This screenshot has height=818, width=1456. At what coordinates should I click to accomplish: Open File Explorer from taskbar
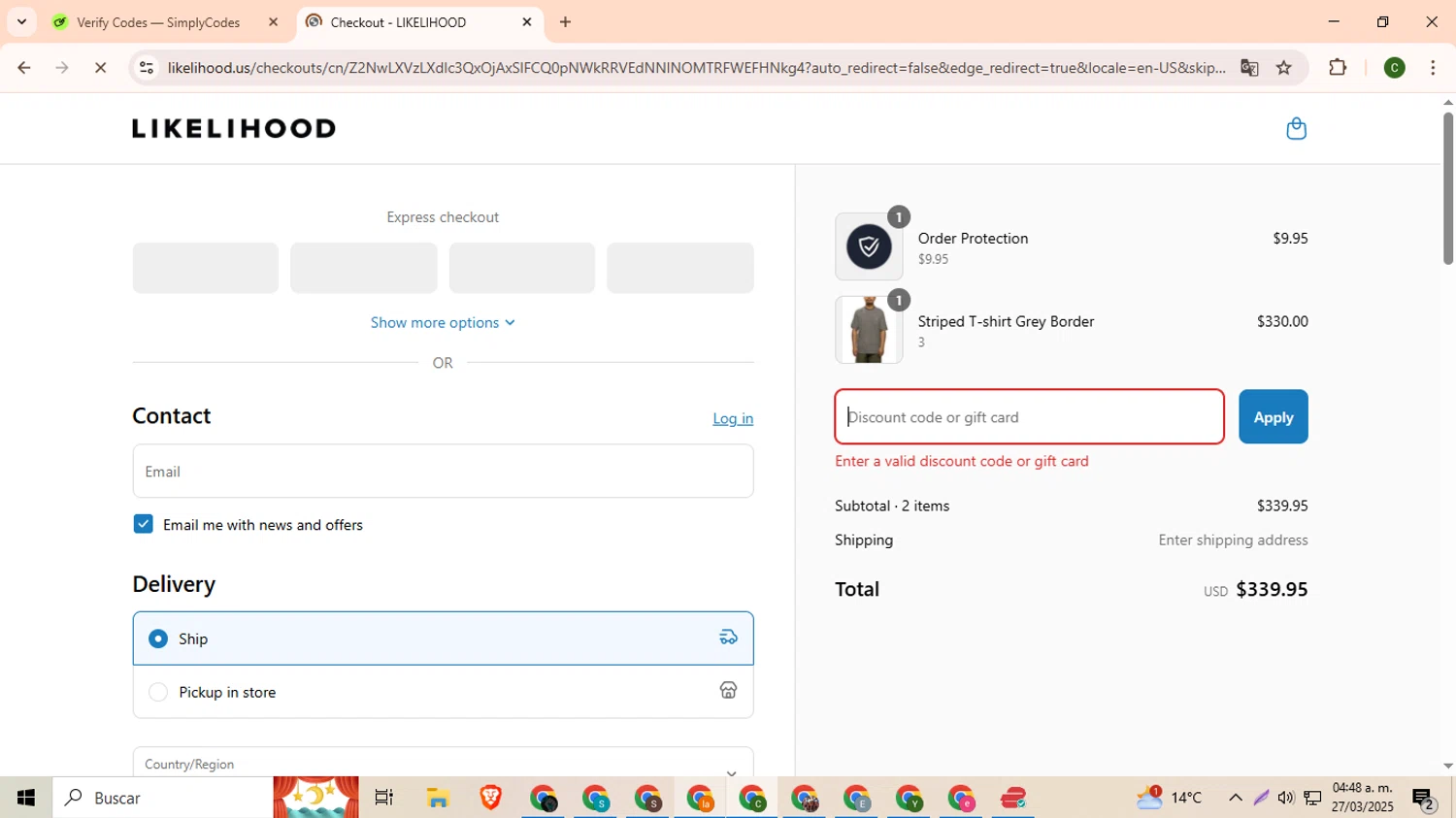click(438, 798)
